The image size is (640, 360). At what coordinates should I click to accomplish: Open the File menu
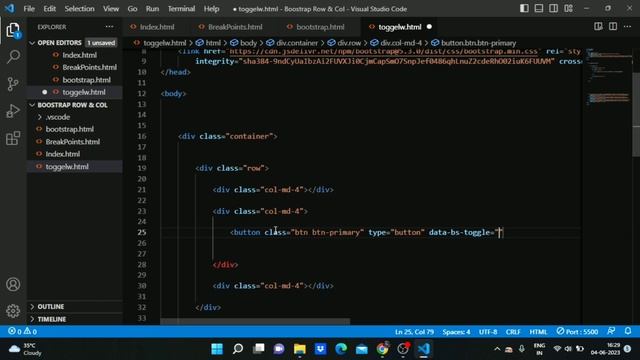tap(29, 9)
